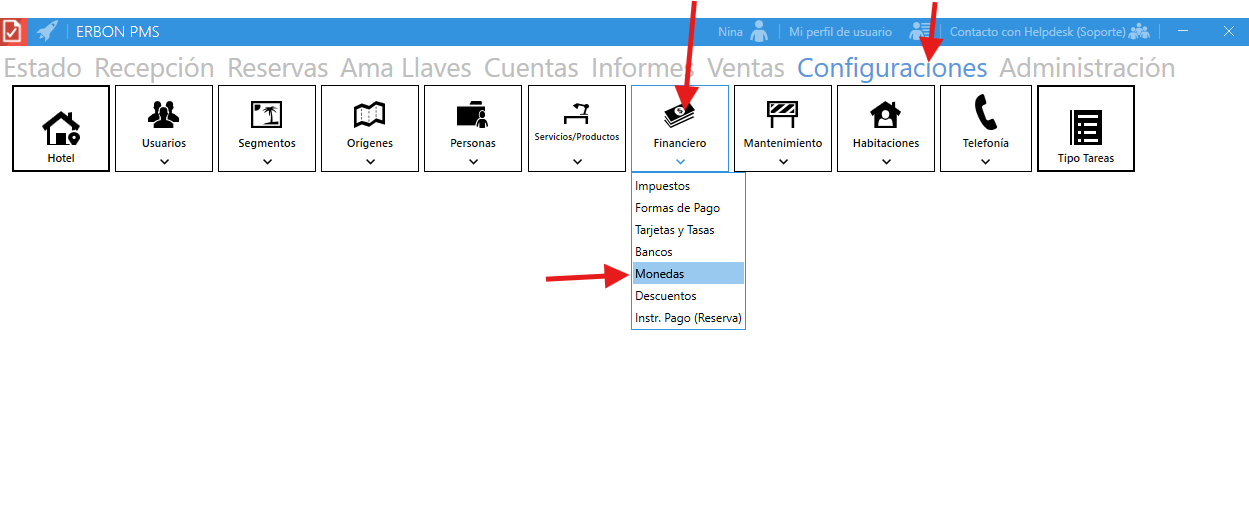The height and width of the screenshot is (514, 1249).
Task: Go to the Administración tab
Action: click(x=1087, y=68)
